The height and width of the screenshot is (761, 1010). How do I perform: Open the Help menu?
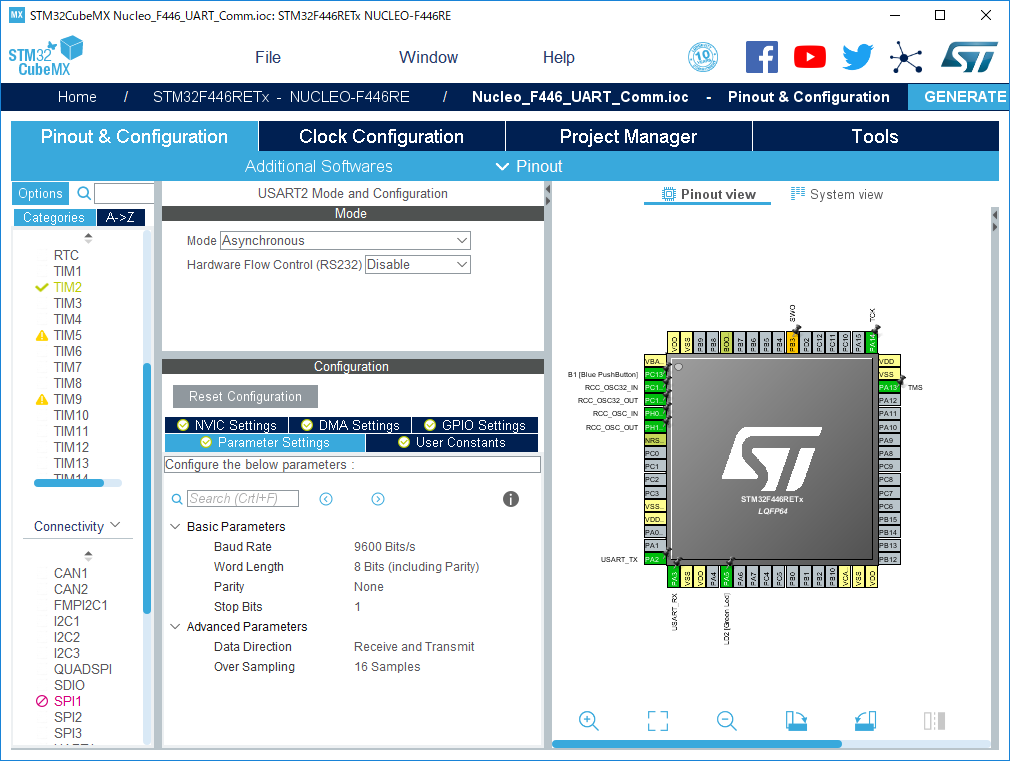coord(558,57)
